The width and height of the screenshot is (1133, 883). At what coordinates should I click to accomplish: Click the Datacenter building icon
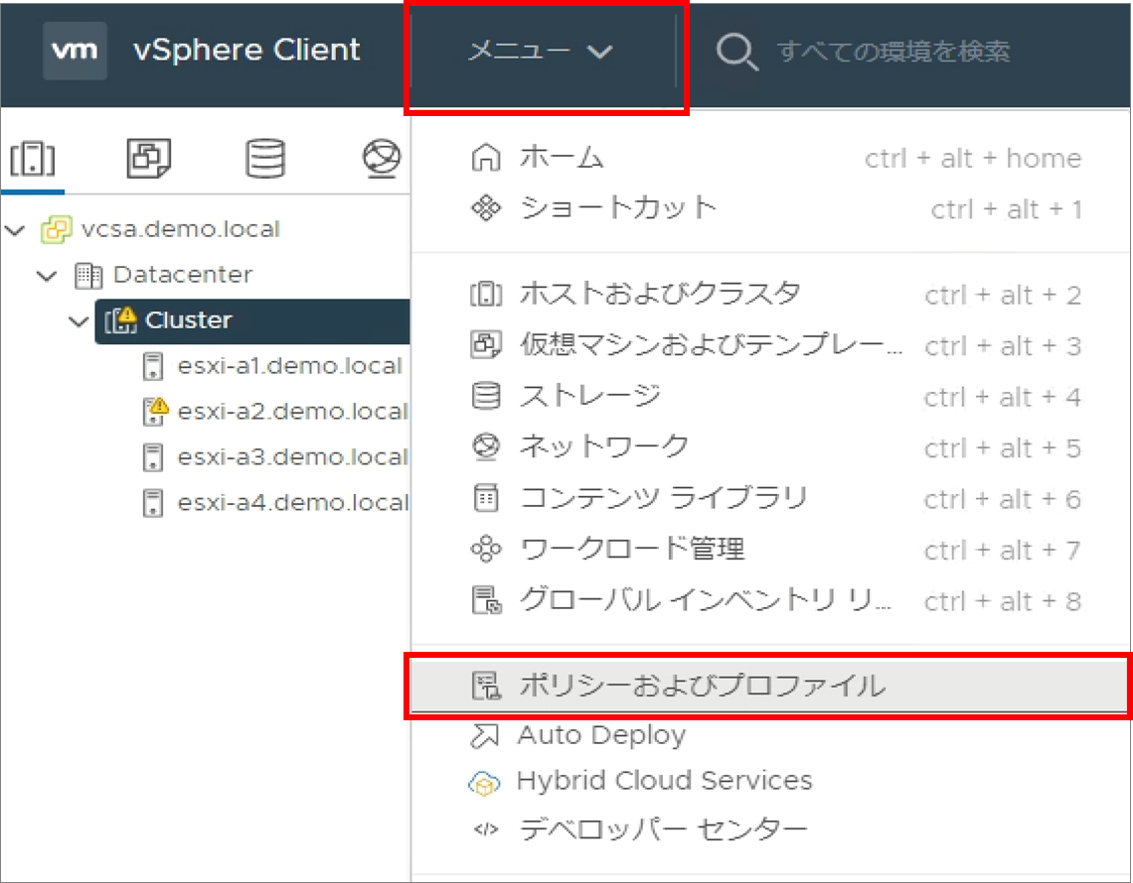coord(89,275)
